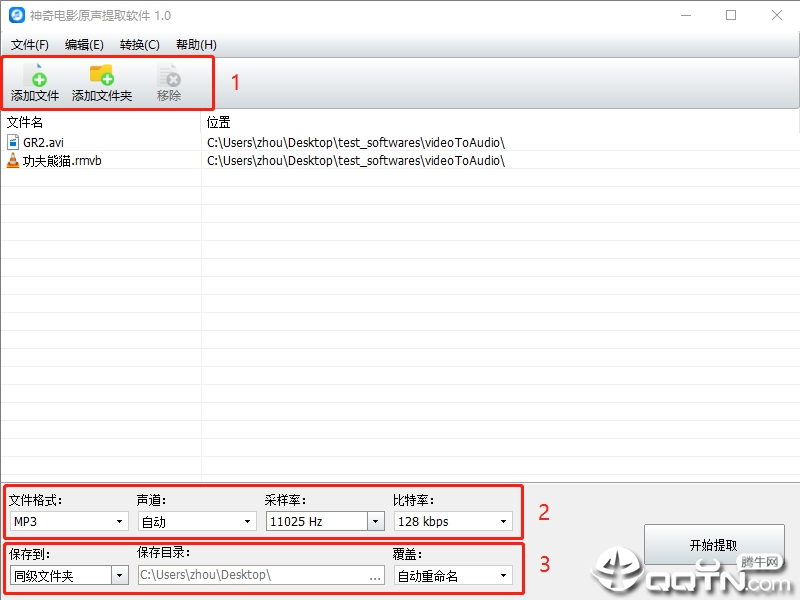This screenshot has height=600, width=800.
Task: Select the 功夫熊猫.rmvb file name
Action: pos(62,161)
